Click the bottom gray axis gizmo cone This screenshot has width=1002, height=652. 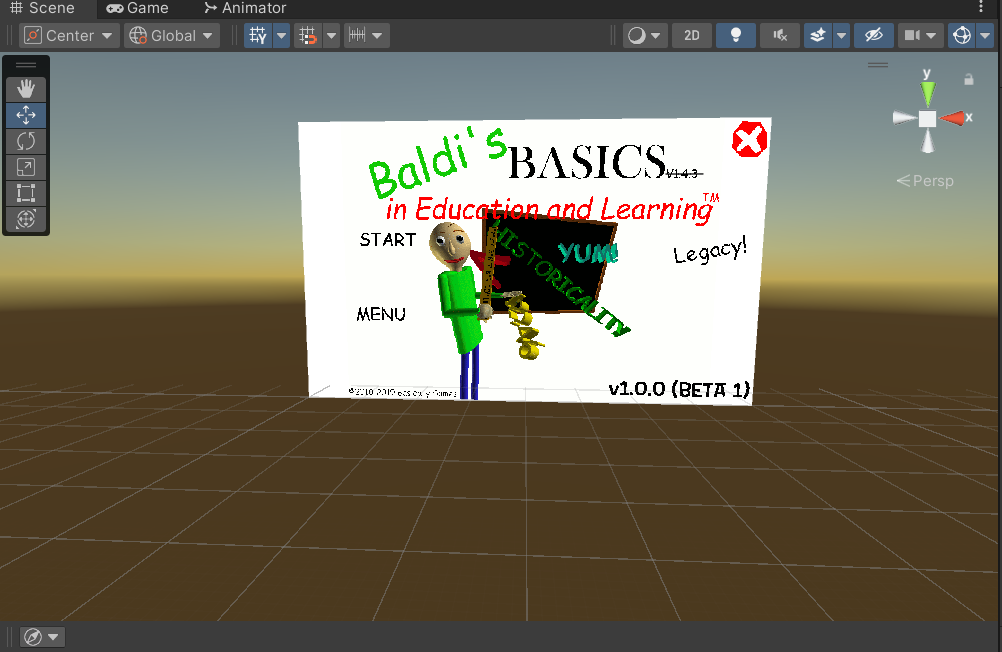click(927, 141)
